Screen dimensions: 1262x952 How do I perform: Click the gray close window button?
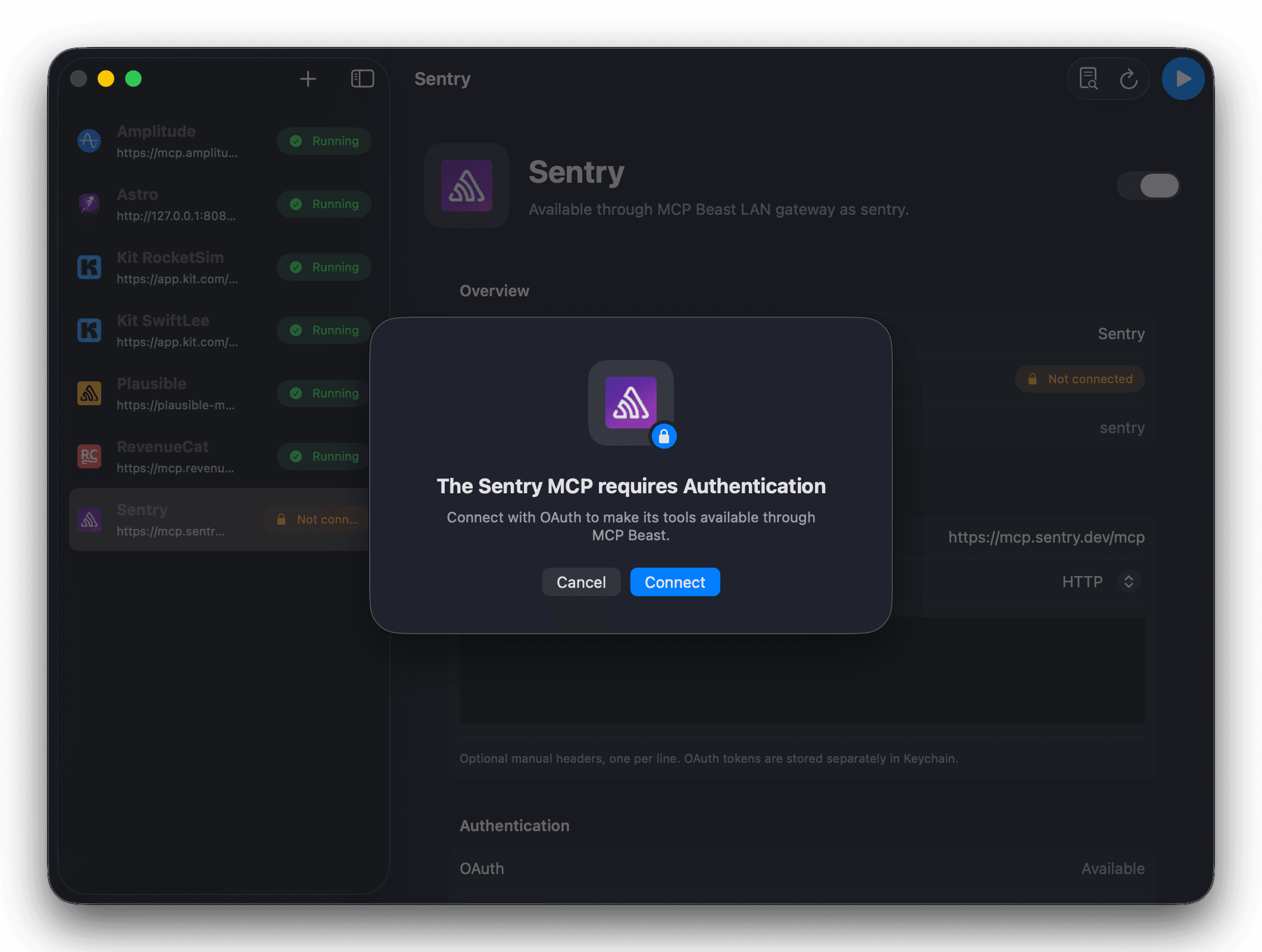click(79, 79)
